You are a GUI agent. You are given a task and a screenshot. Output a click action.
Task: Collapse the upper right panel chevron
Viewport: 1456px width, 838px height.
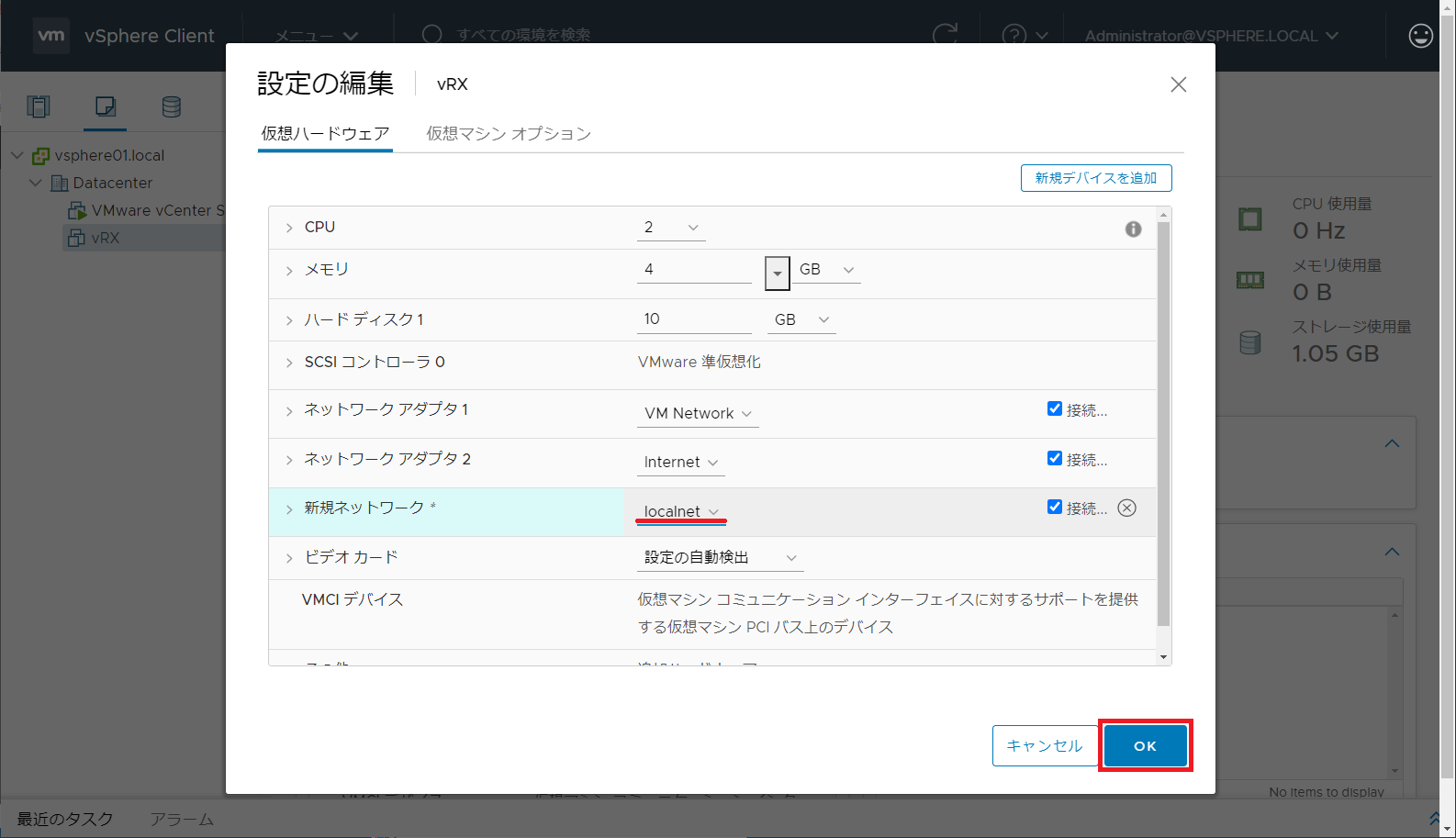click(x=1393, y=443)
